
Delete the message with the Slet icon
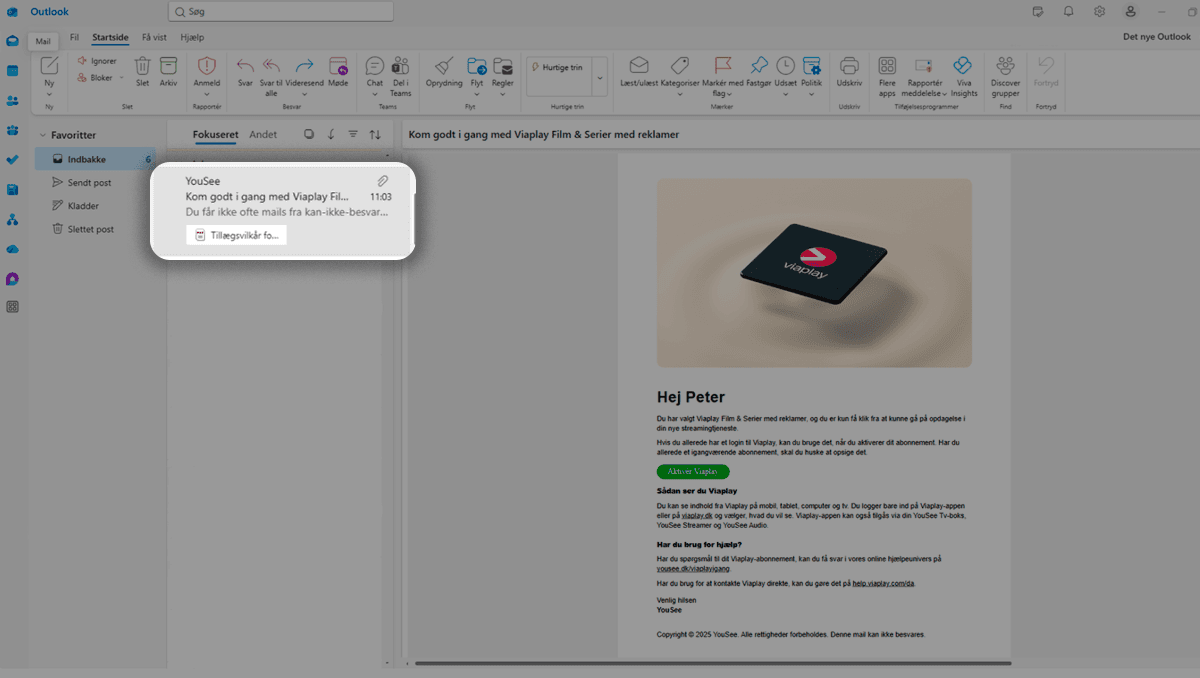142,66
